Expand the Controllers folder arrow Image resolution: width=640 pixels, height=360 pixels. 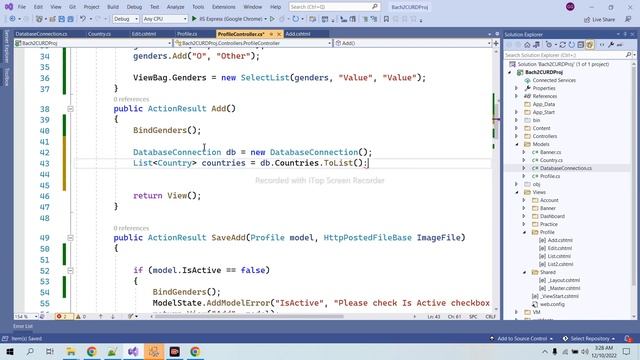tap(517, 136)
